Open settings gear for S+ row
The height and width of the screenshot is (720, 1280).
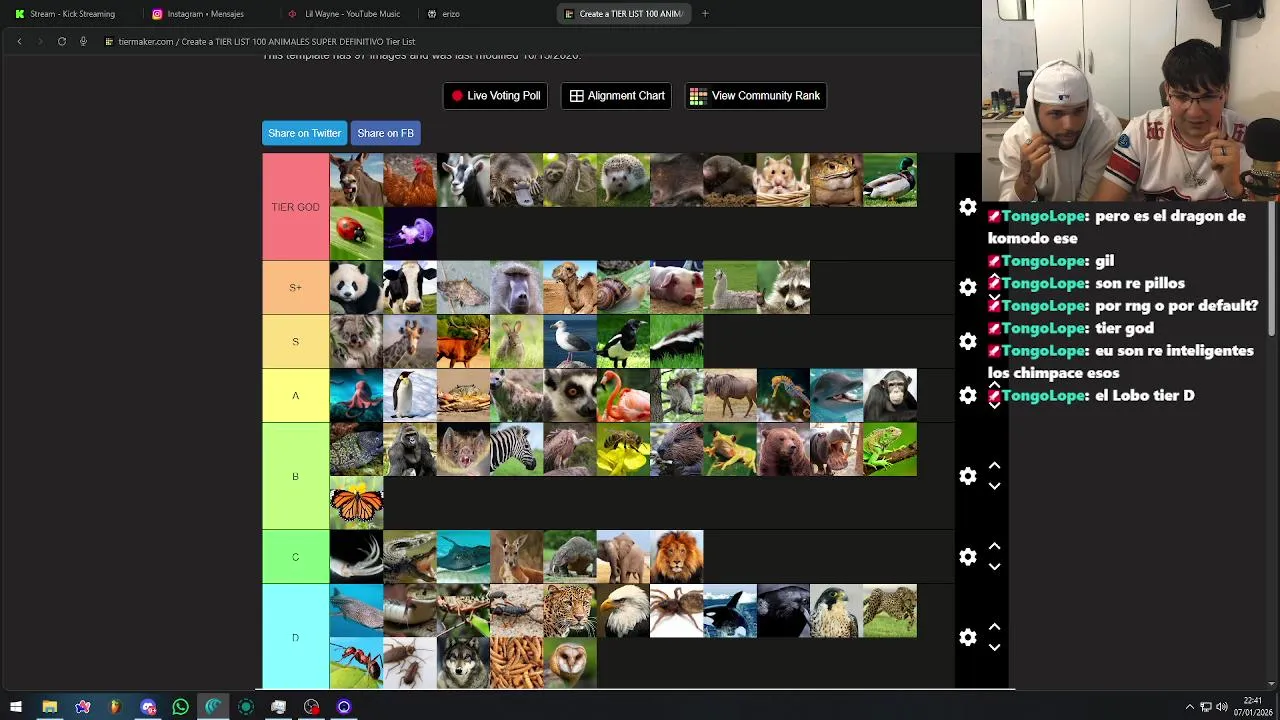tap(967, 288)
